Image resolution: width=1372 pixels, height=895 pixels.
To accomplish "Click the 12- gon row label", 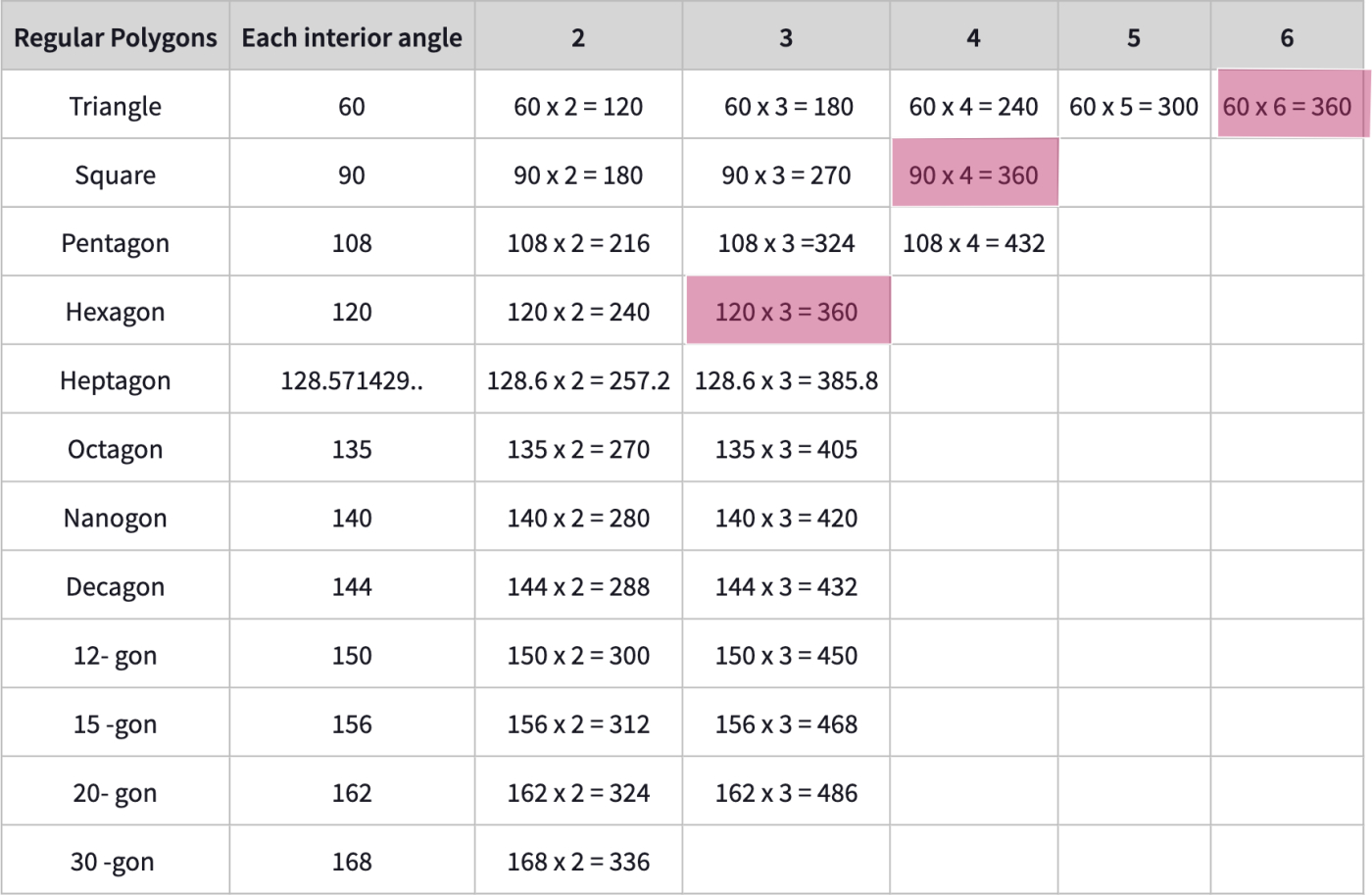I will (116, 654).
